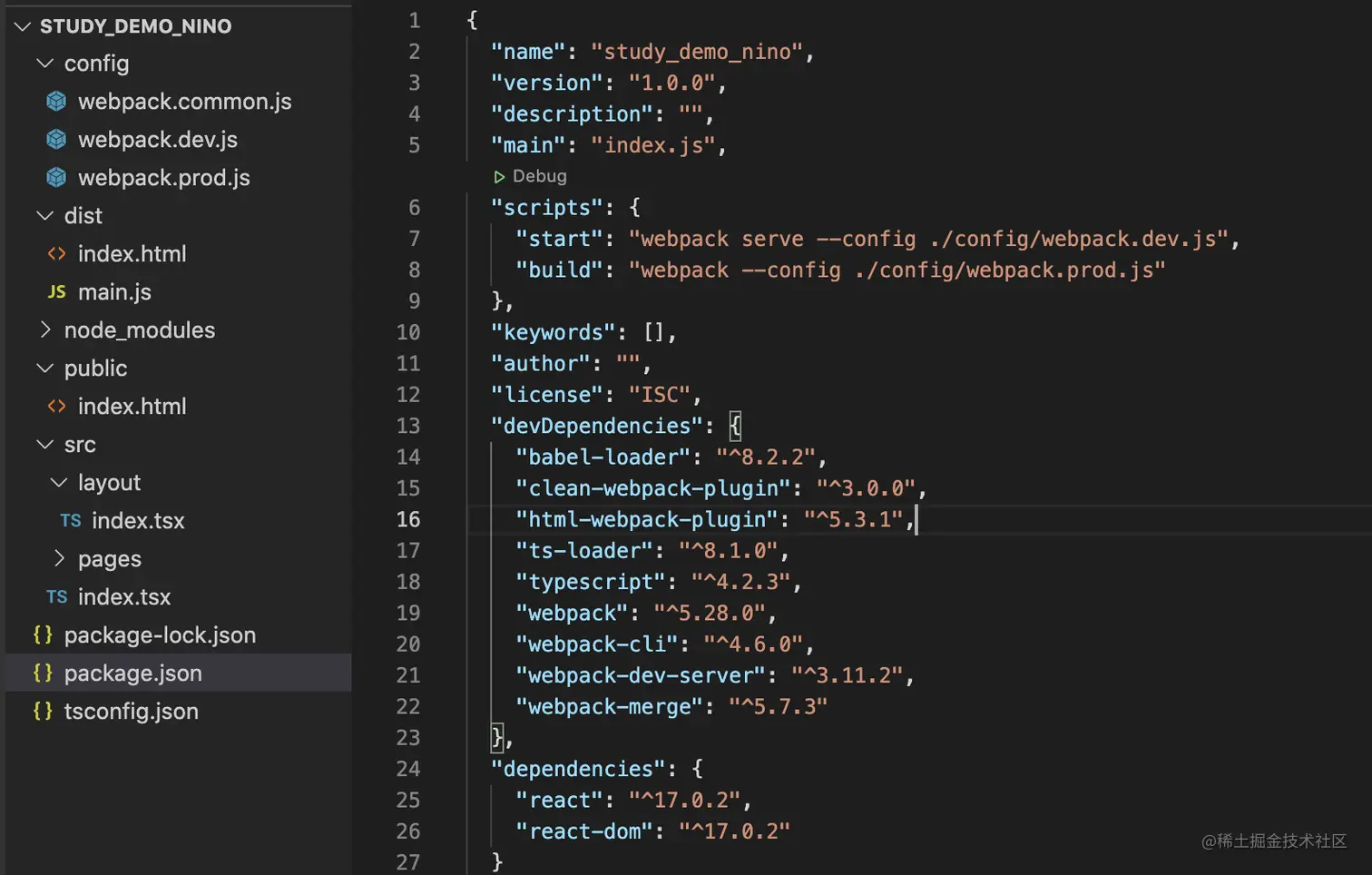
Task: Click the braces icon of package-lock.json
Action: (43, 635)
